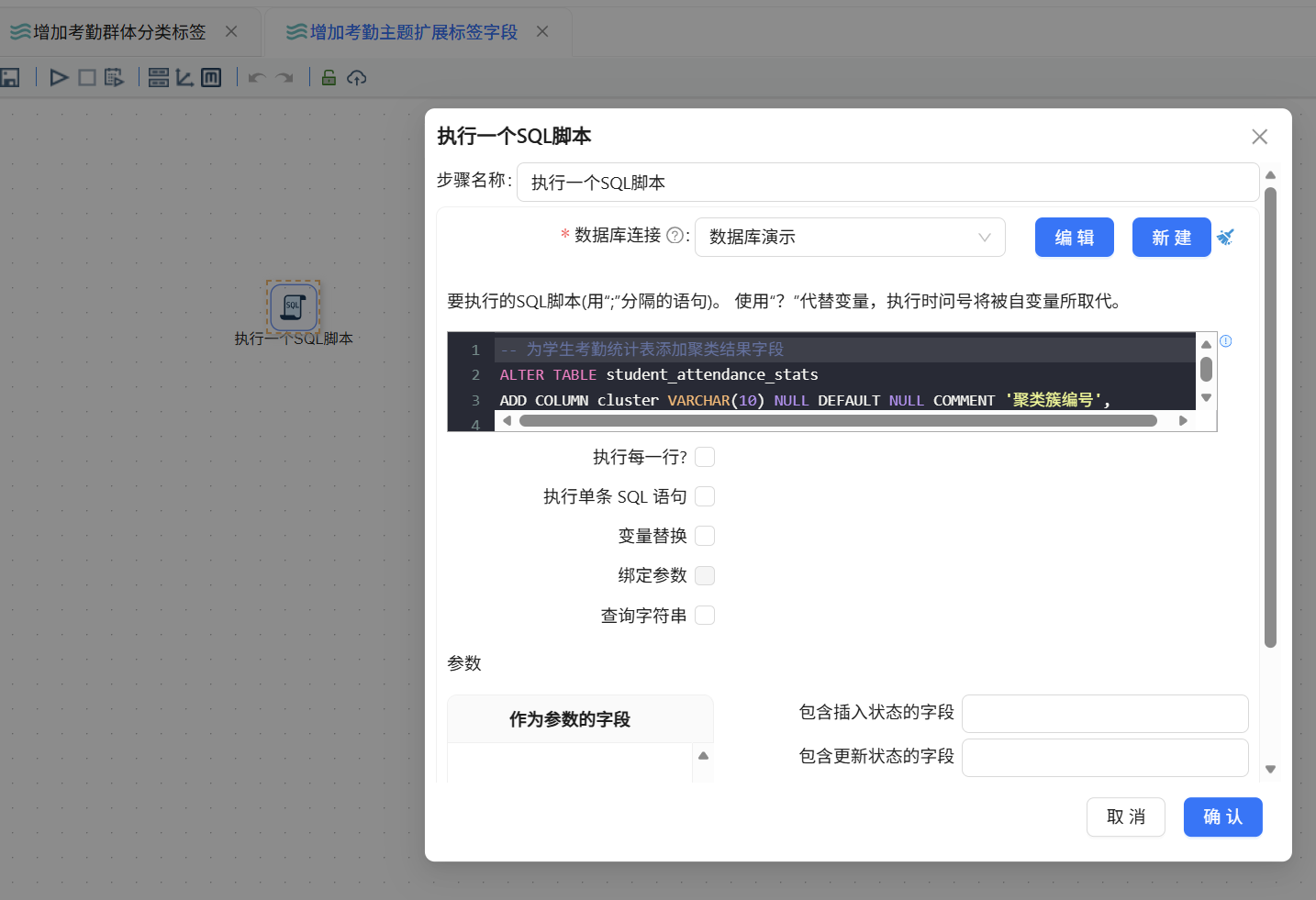Click the broom clean icon beside 新建

point(1225,238)
